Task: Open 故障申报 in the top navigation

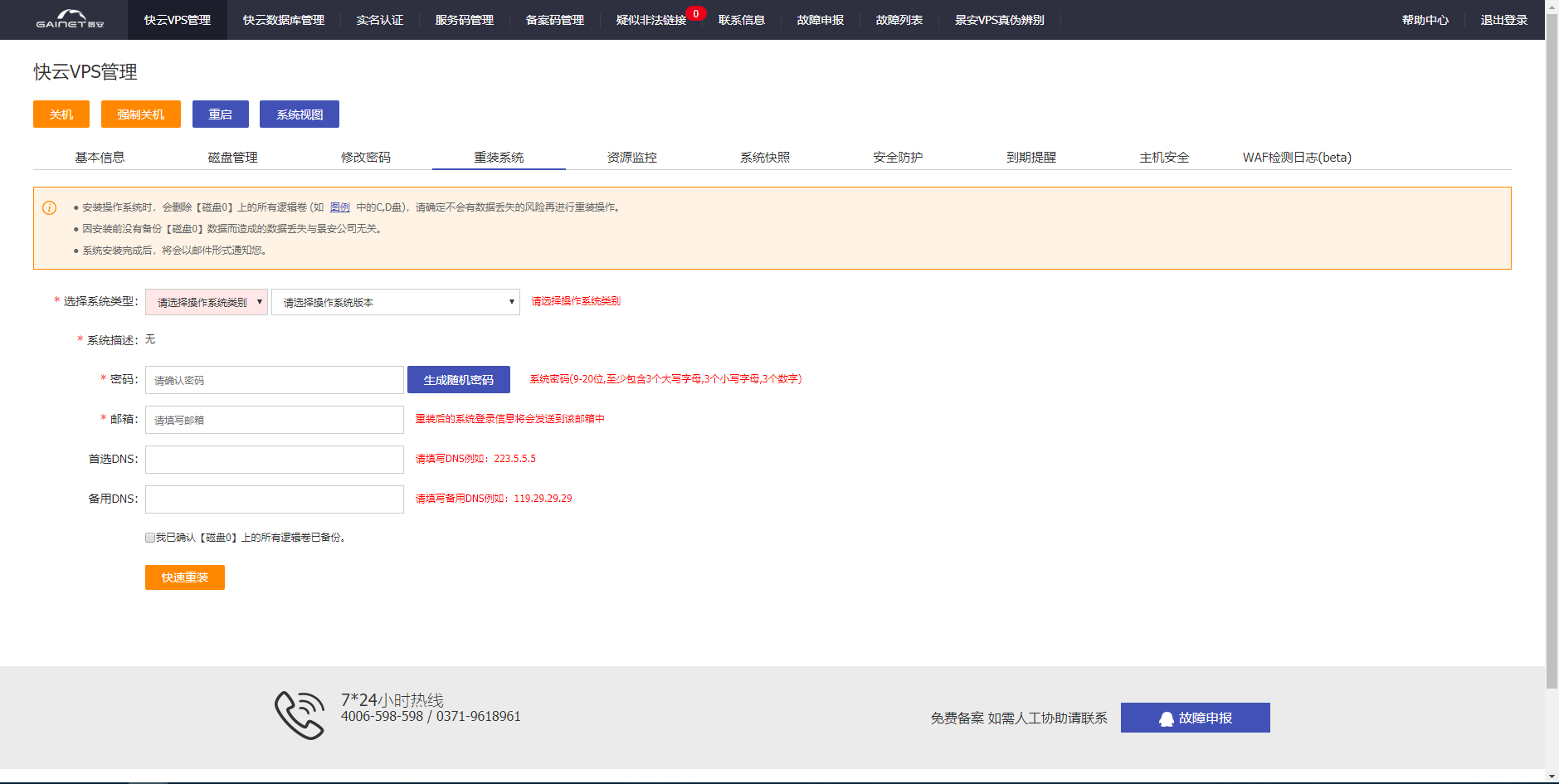Action: 821,20
